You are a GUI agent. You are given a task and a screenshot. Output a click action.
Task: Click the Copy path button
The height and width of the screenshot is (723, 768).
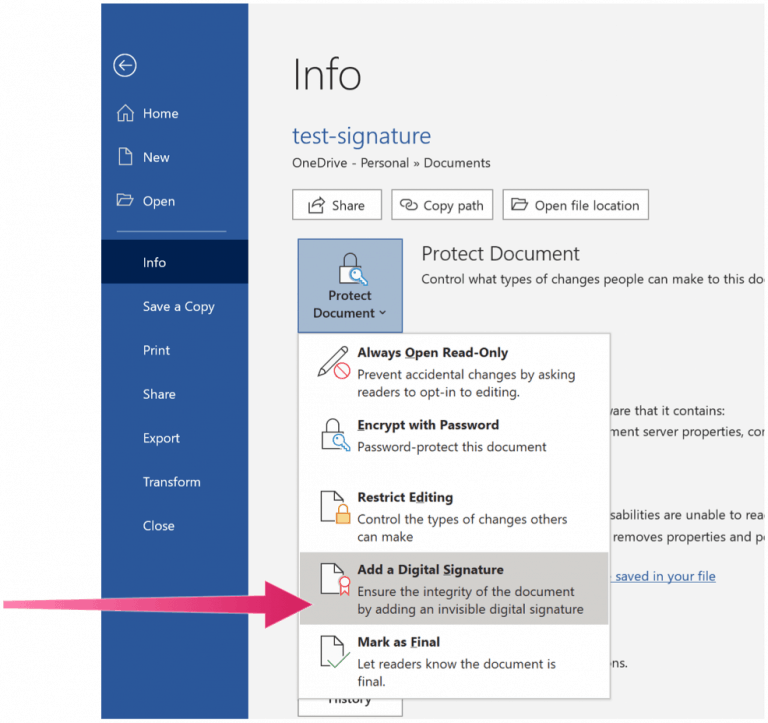click(x=442, y=205)
